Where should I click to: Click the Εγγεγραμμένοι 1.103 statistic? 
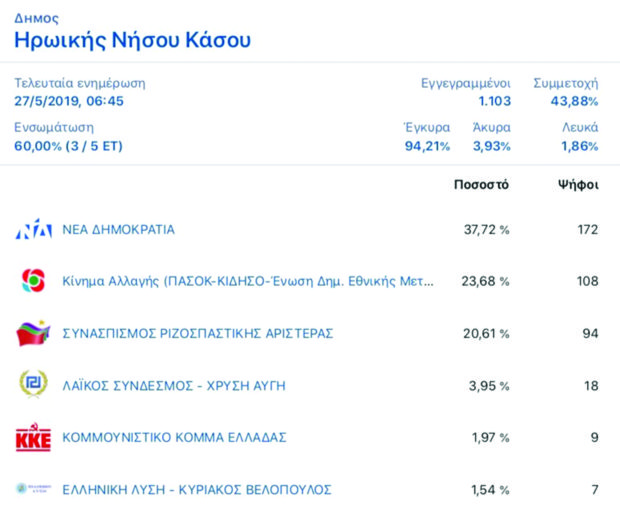click(496, 101)
